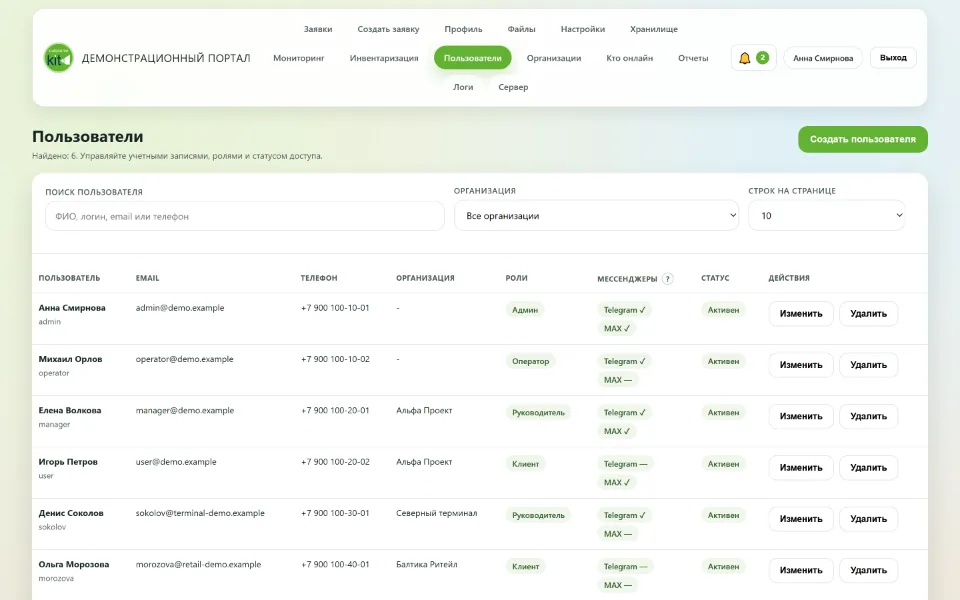Select the active Пользователи tab
960x600 pixels.
coord(473,58)
